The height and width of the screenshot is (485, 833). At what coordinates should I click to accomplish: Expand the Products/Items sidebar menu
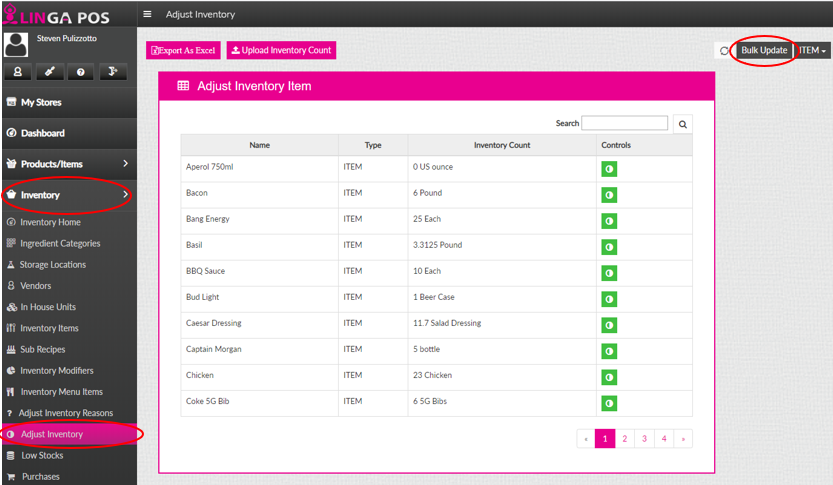[x=69, y=164]
